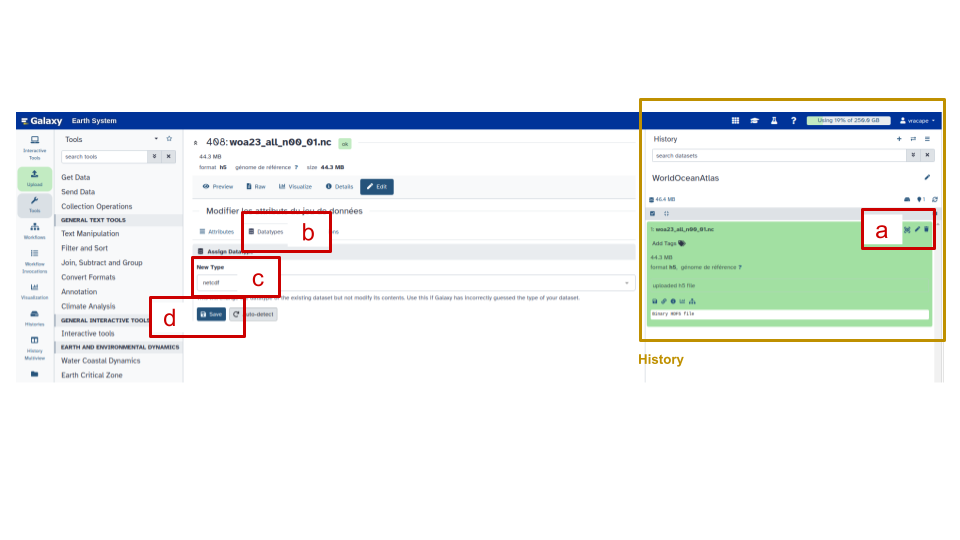Favorite tools using the star icon
960x540 pixels.
pyautogui.click(x=169, y=139)
